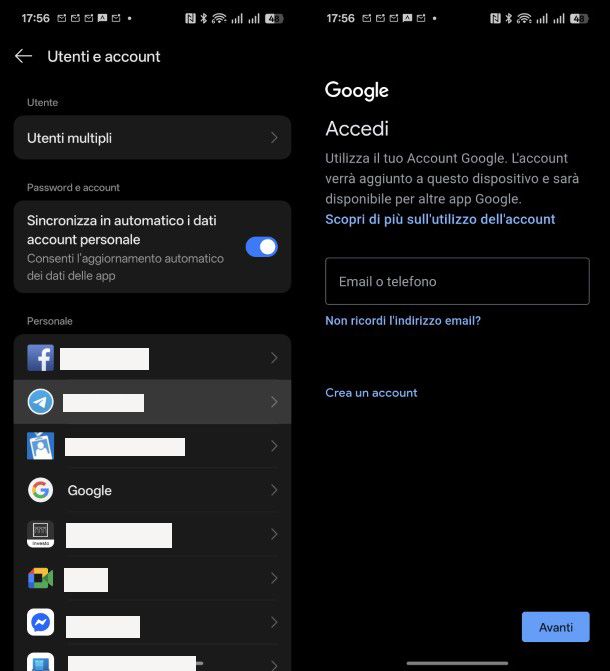This screenshot has height=671, width=610.
Task: Open the Facebook account entry icon
Action: pyautogui.click(x=41, y=358)
